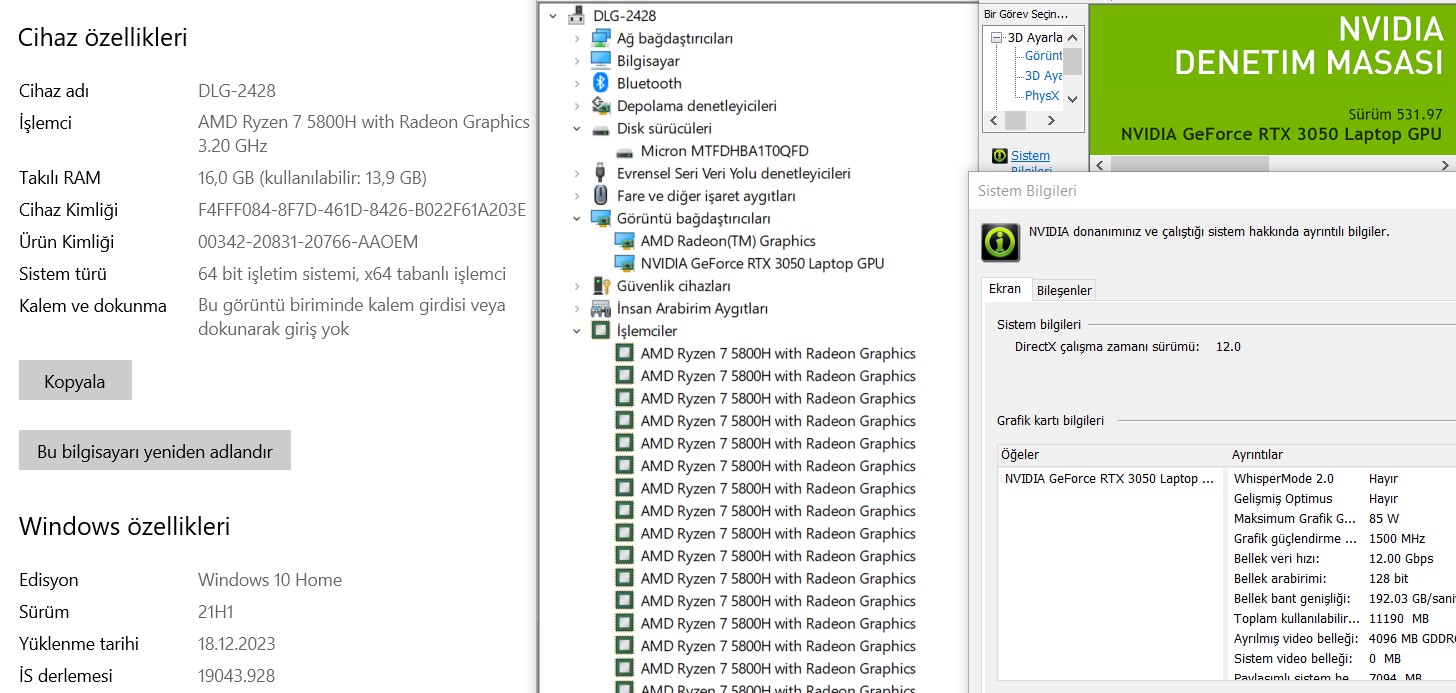Click the 16,0 GB installed RAM value
Image resolution: width=1456 pixels, height=693 pixels.
pos(312,178)
